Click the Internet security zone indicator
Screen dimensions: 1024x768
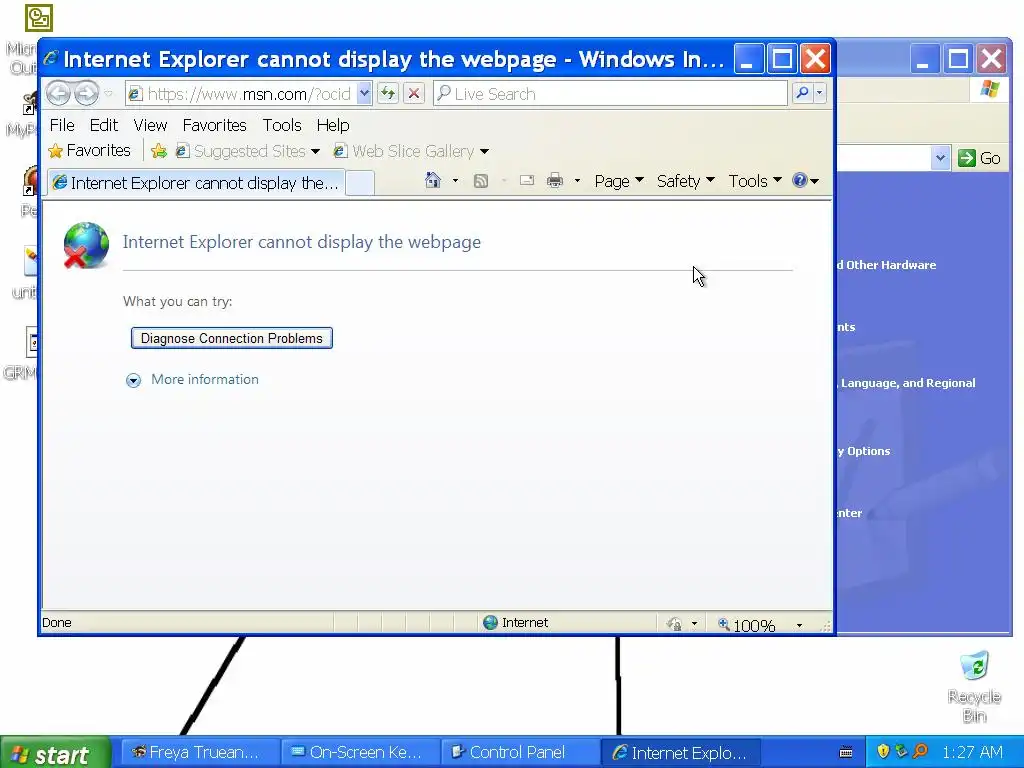click(516, 622)
